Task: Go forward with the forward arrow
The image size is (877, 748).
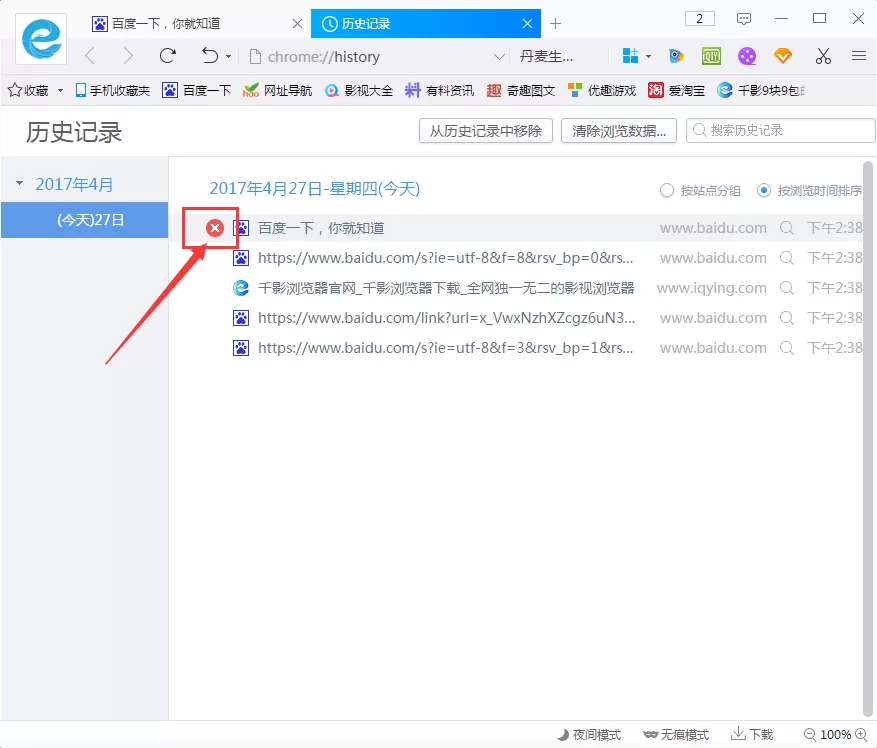Action: [x=128, y=56]
